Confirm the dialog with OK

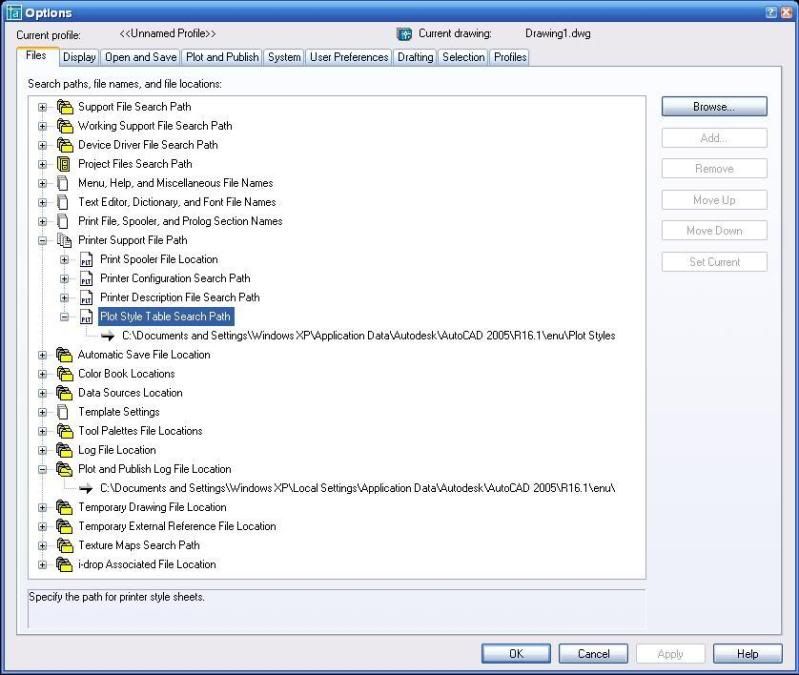click(516, 654)
